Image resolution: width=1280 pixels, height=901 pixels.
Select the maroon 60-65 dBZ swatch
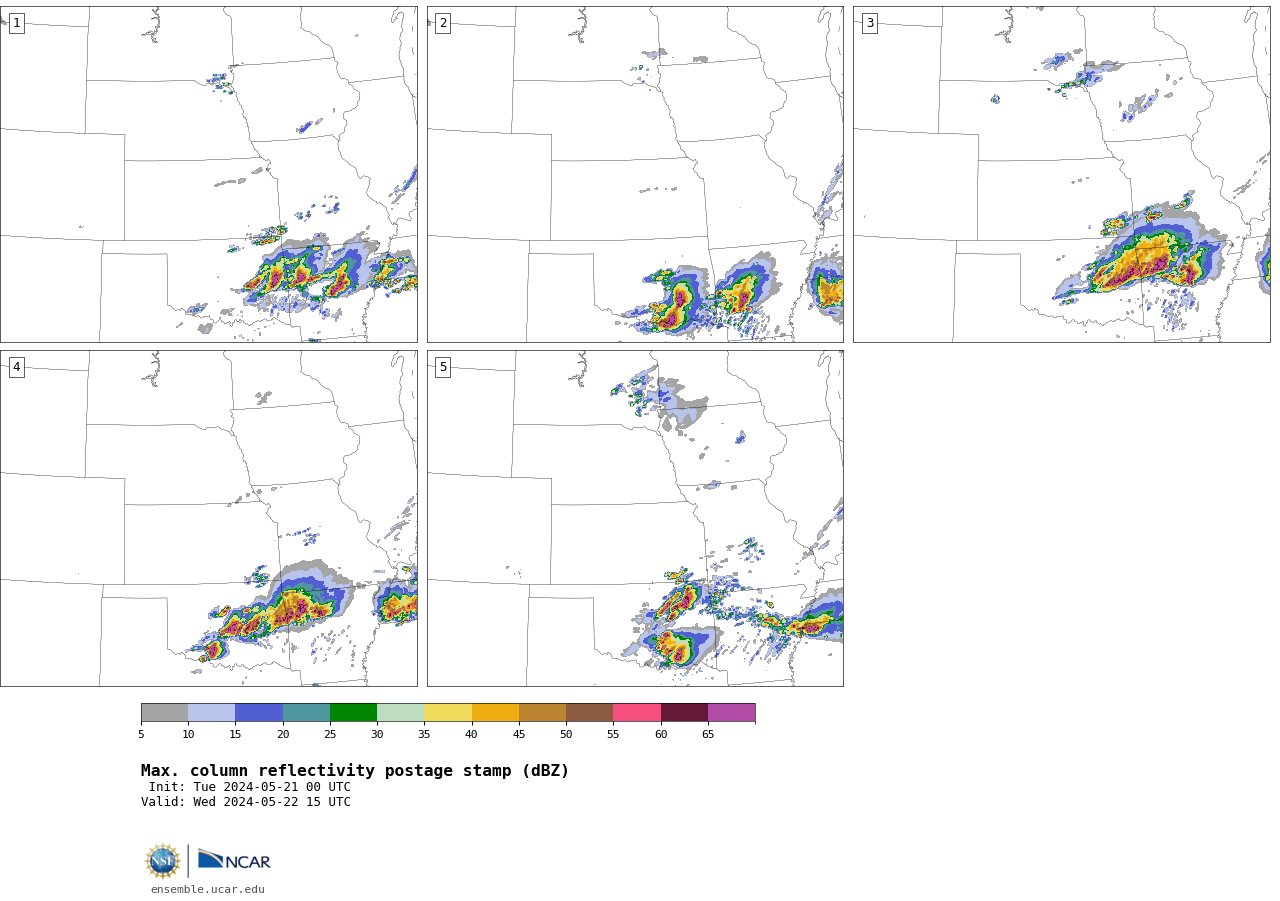click(684, 712)
